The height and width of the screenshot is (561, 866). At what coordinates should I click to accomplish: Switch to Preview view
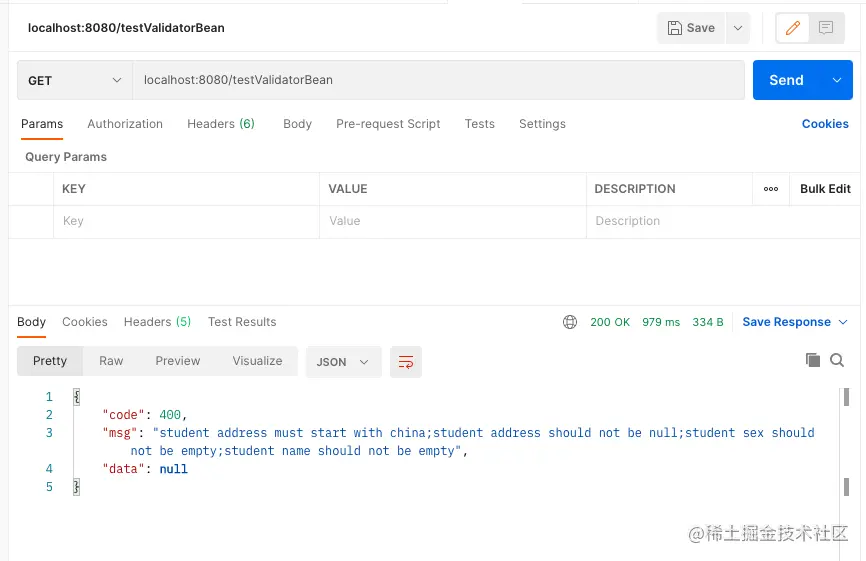pos(178,361)
